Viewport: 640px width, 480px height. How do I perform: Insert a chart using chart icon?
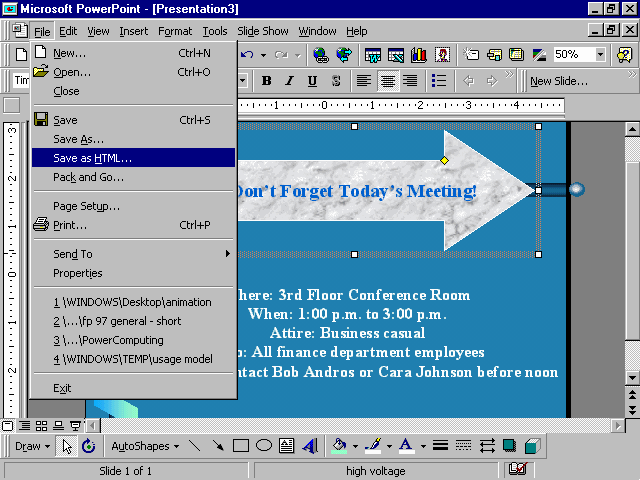click(419, 55)
